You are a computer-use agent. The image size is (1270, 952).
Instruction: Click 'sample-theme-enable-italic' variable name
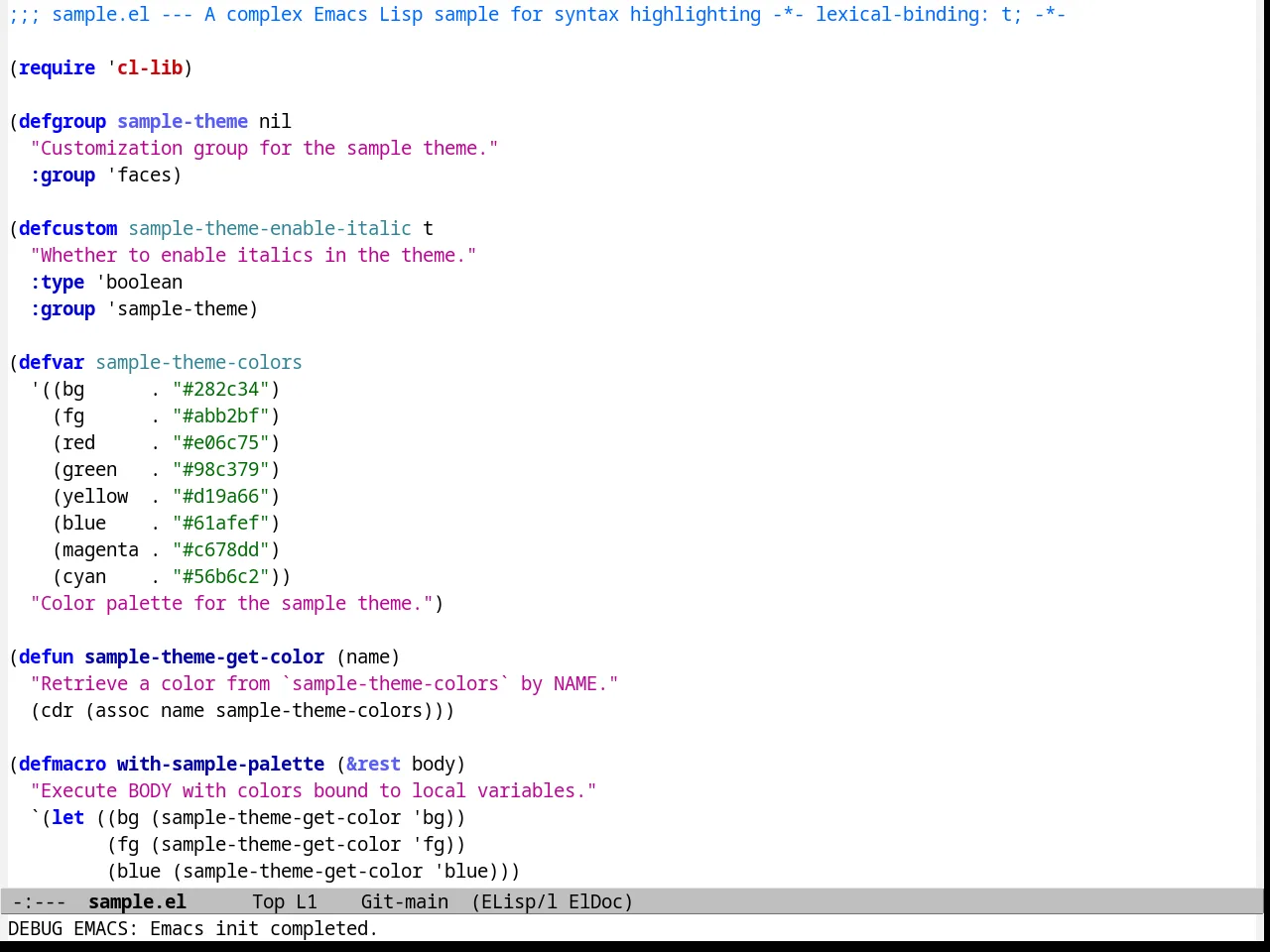click(x=270, y=228)
